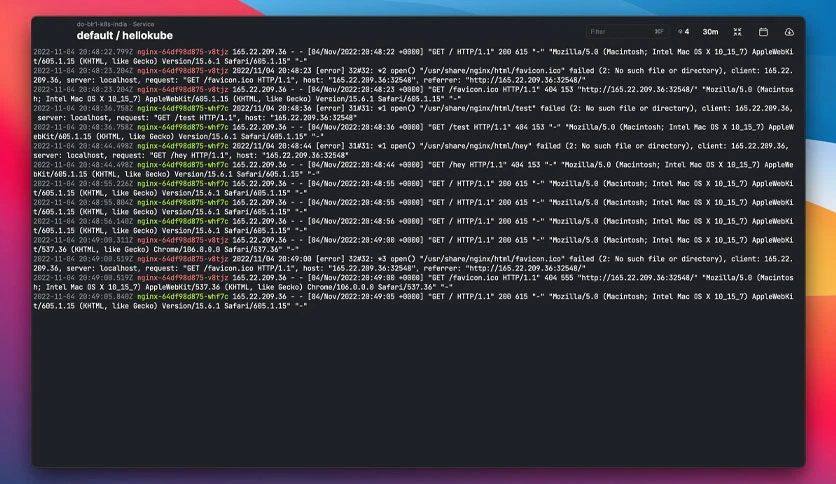Click timestamp 20:48:56.140Z log row
The height and width of the screenshot is (484, 836).
tap(83, 221)
